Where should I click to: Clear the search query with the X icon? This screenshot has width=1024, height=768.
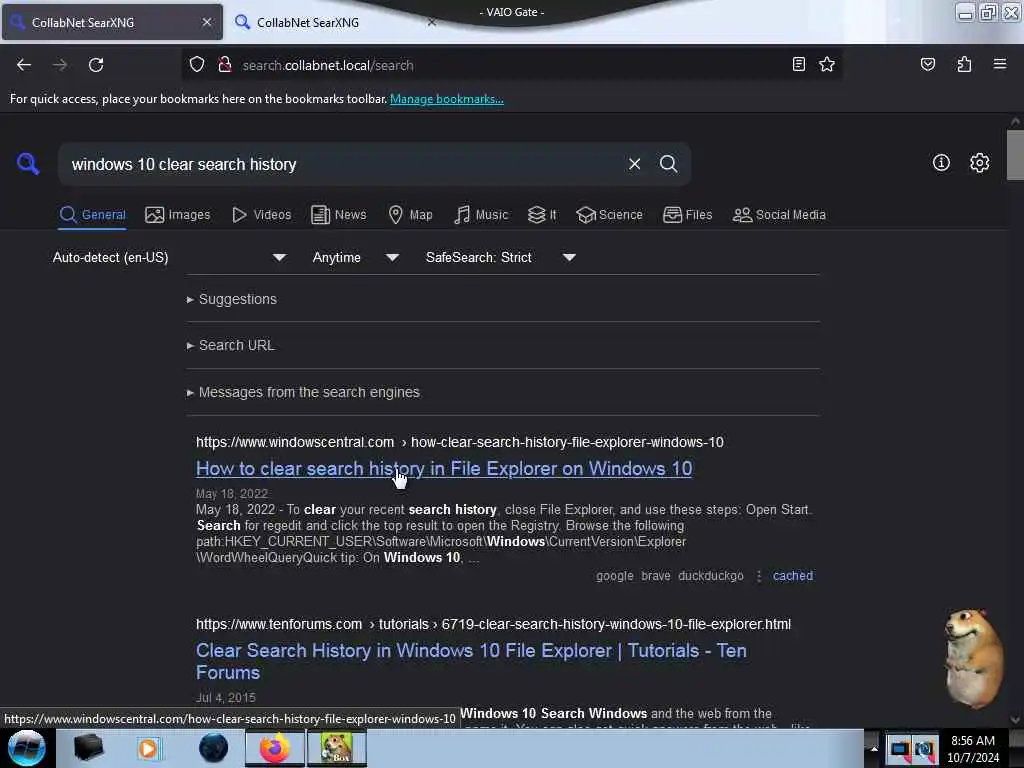[634, 164]
